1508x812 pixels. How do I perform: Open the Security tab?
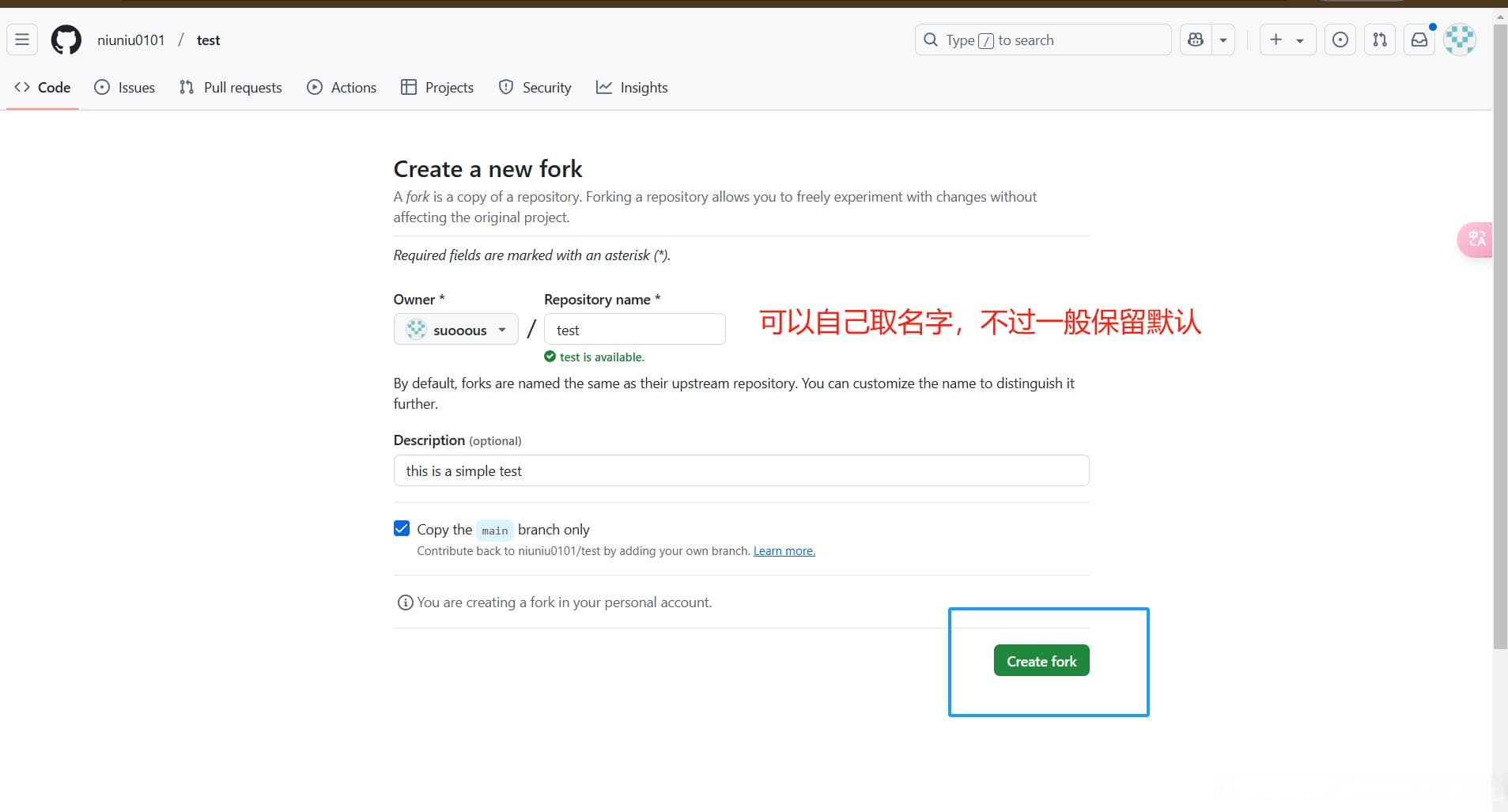pos(535,87)
